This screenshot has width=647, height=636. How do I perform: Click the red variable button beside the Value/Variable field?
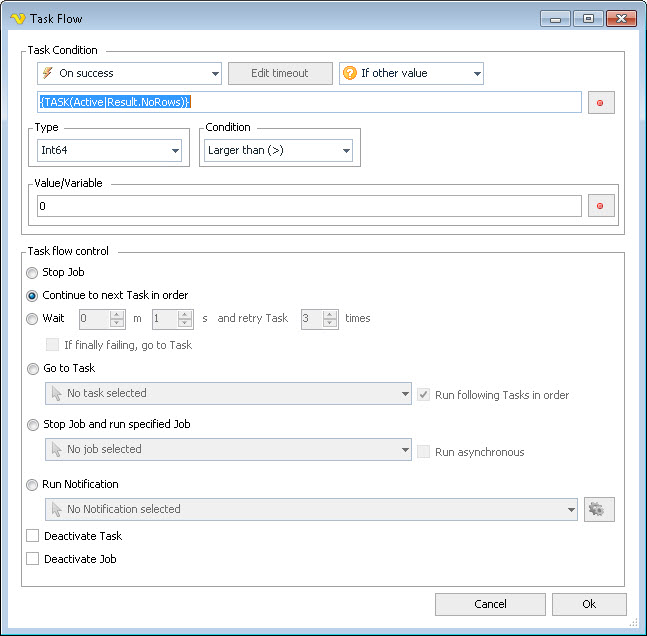601,206
